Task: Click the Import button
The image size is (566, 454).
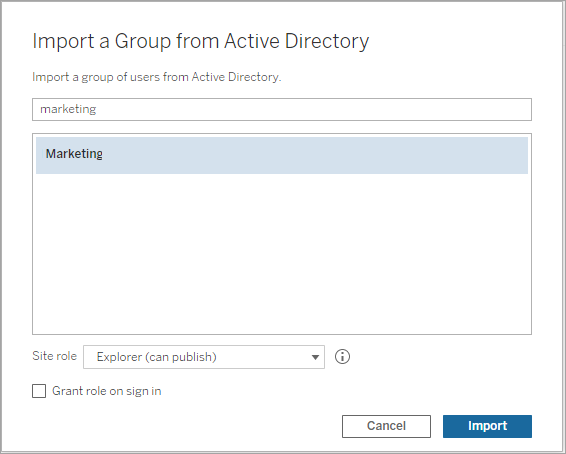Action: tap(487, 426)
